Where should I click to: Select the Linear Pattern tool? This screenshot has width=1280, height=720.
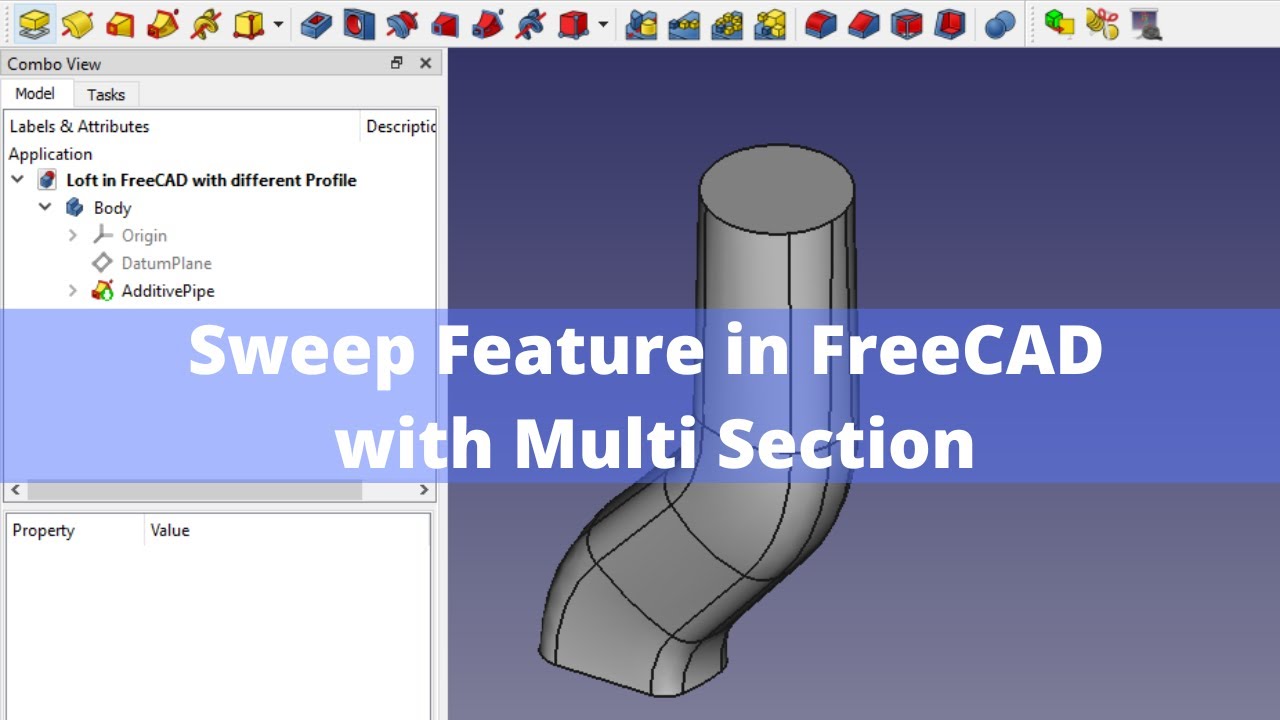pos(684,23)
